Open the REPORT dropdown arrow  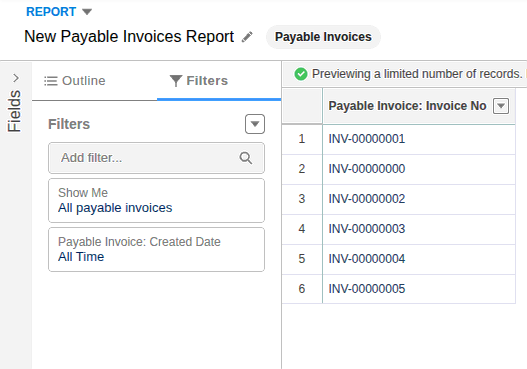(87, 12)
